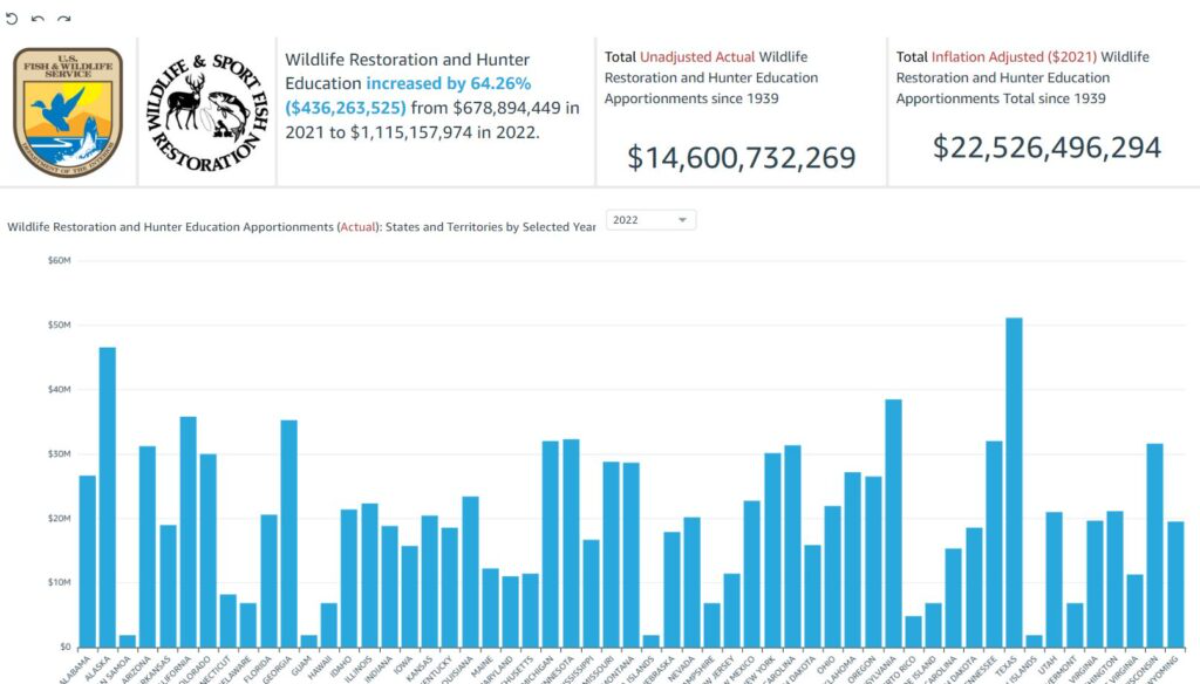Image resolution: width=1200 pixels, height=684 pixels.
Task: Click the reset (revert) arrow icon
Action: tap(12, 19)
